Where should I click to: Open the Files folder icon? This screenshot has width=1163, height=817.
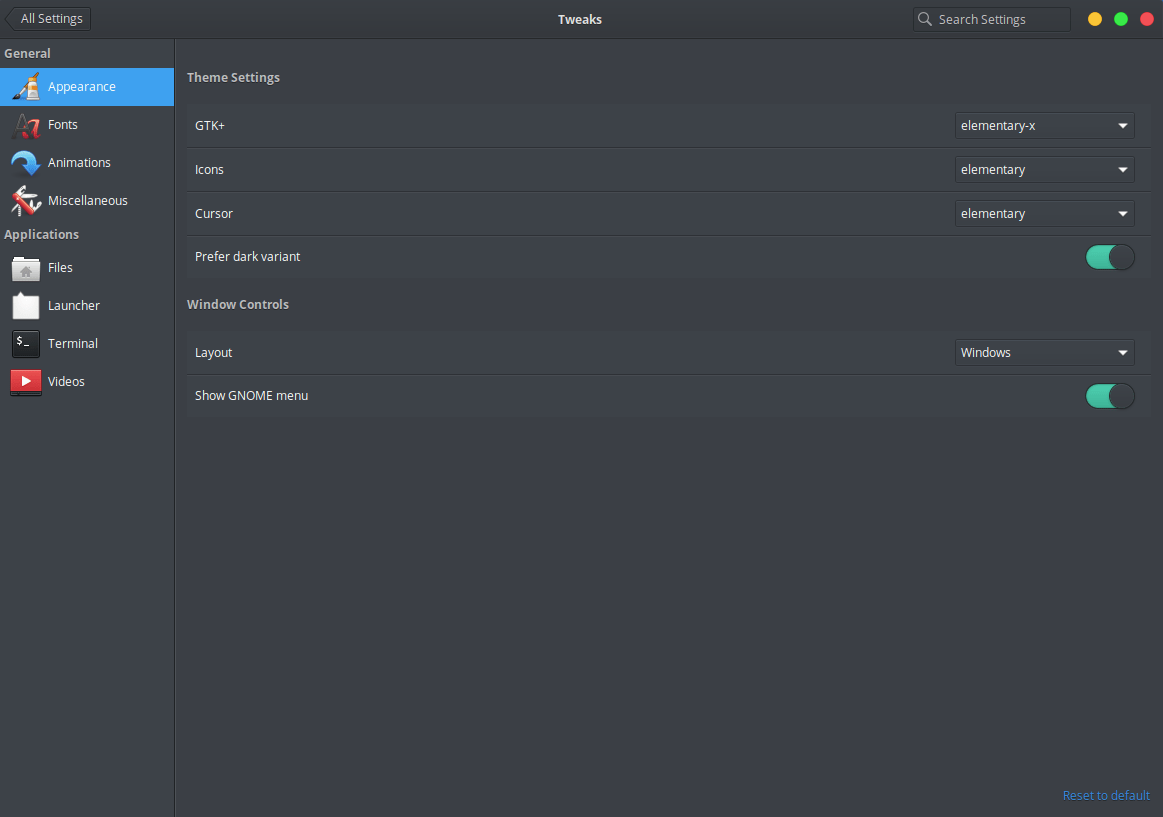pyautogui.click(x=26, y=268)
